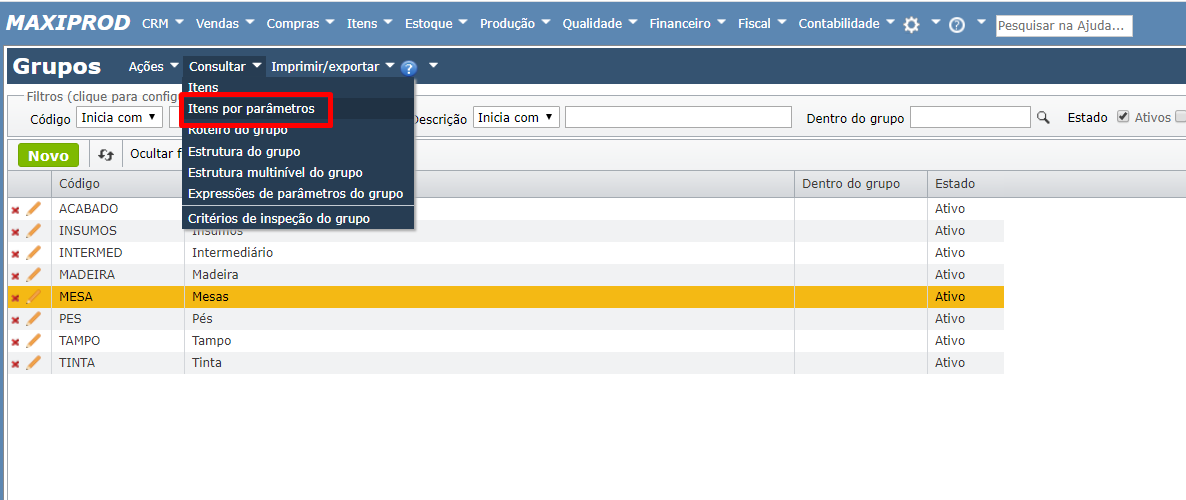Select the Madeira description cell
The image size is (1186, 500).
click(489, 275)
